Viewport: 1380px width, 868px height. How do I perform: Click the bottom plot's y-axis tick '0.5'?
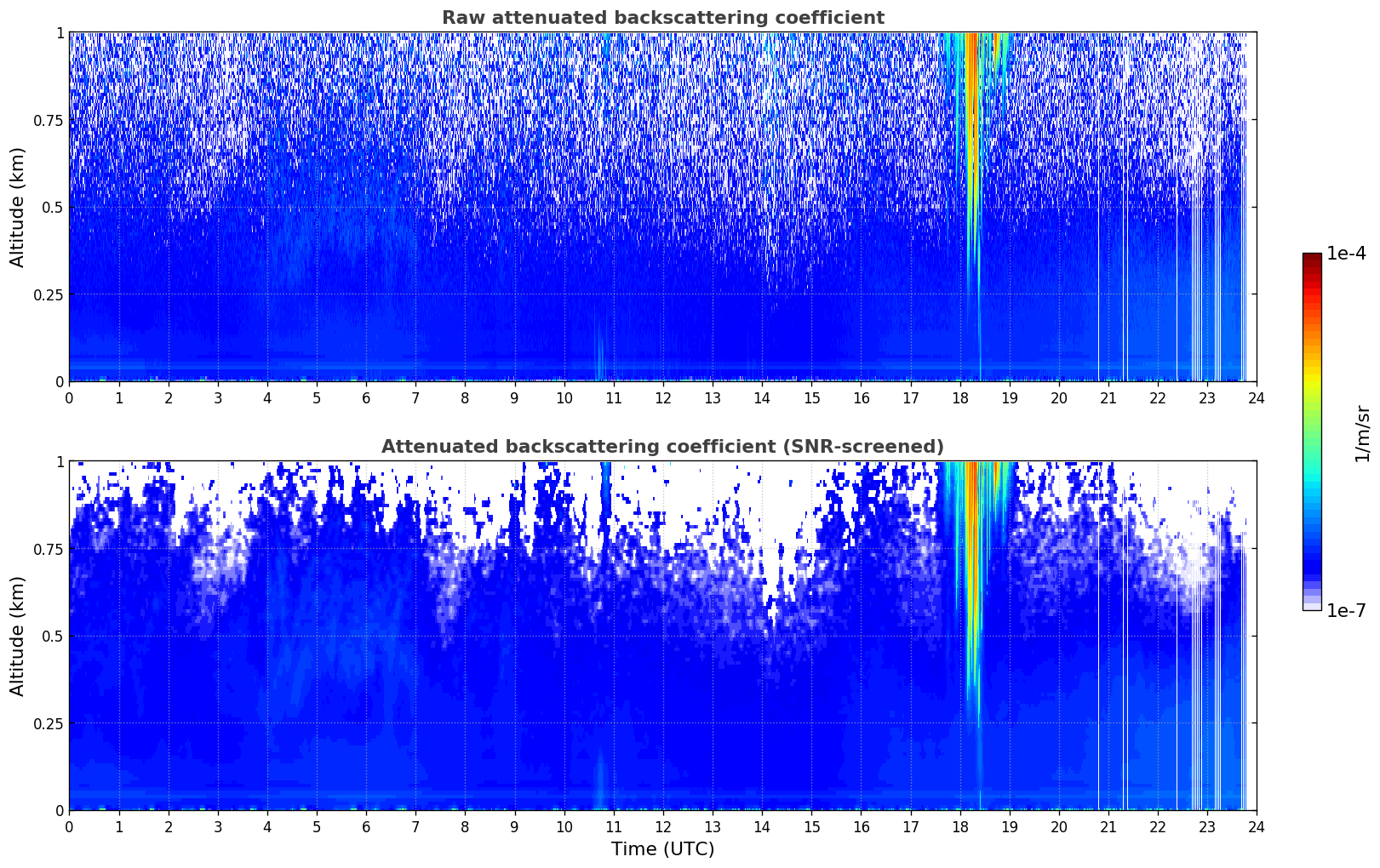coord(53,636)
